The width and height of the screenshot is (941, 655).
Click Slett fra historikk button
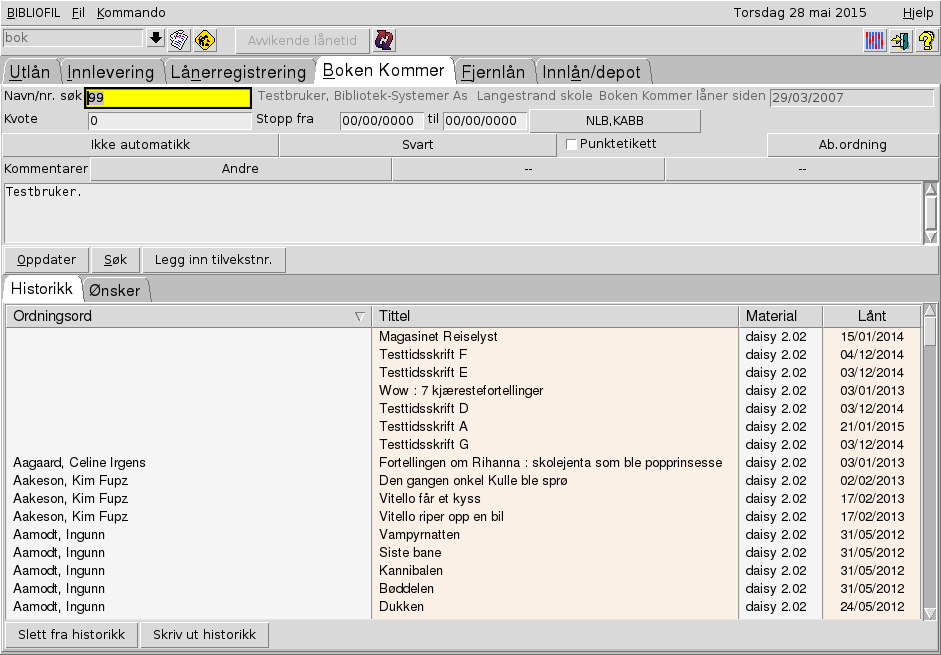pos(71,635)
